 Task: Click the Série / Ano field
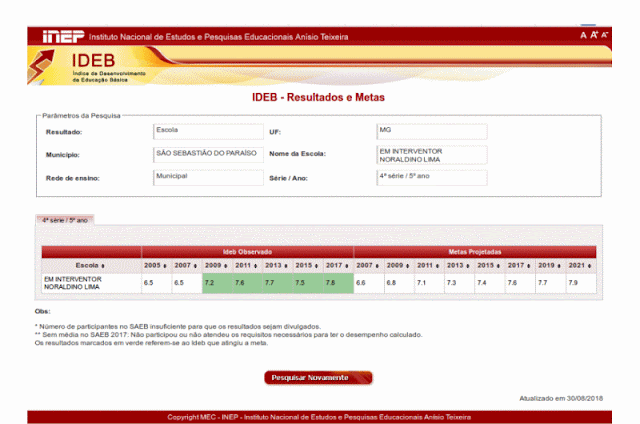click(x=431, y=178)
